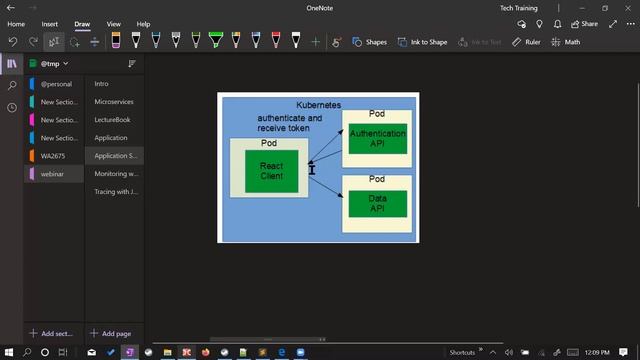Open the Draw tab
This screenshot has width=640, height=360.
pos(82,24)
